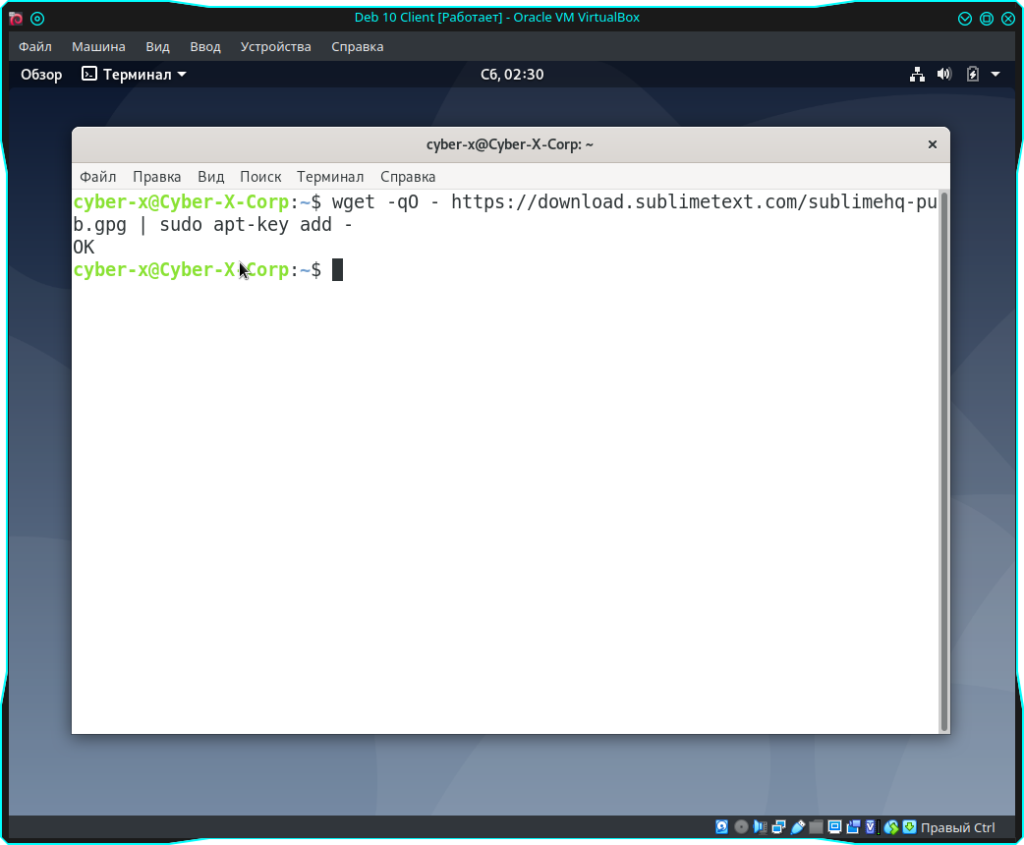Expand the system menu arrow in top panel
The width and height of the screenshot is (1024, 845).
(x=995, y=74)
